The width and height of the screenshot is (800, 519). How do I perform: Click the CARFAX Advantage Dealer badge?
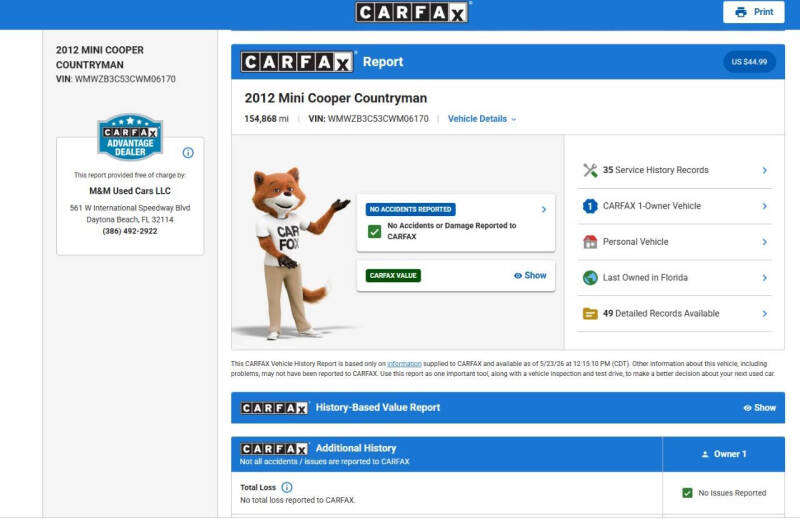point(130,137)
